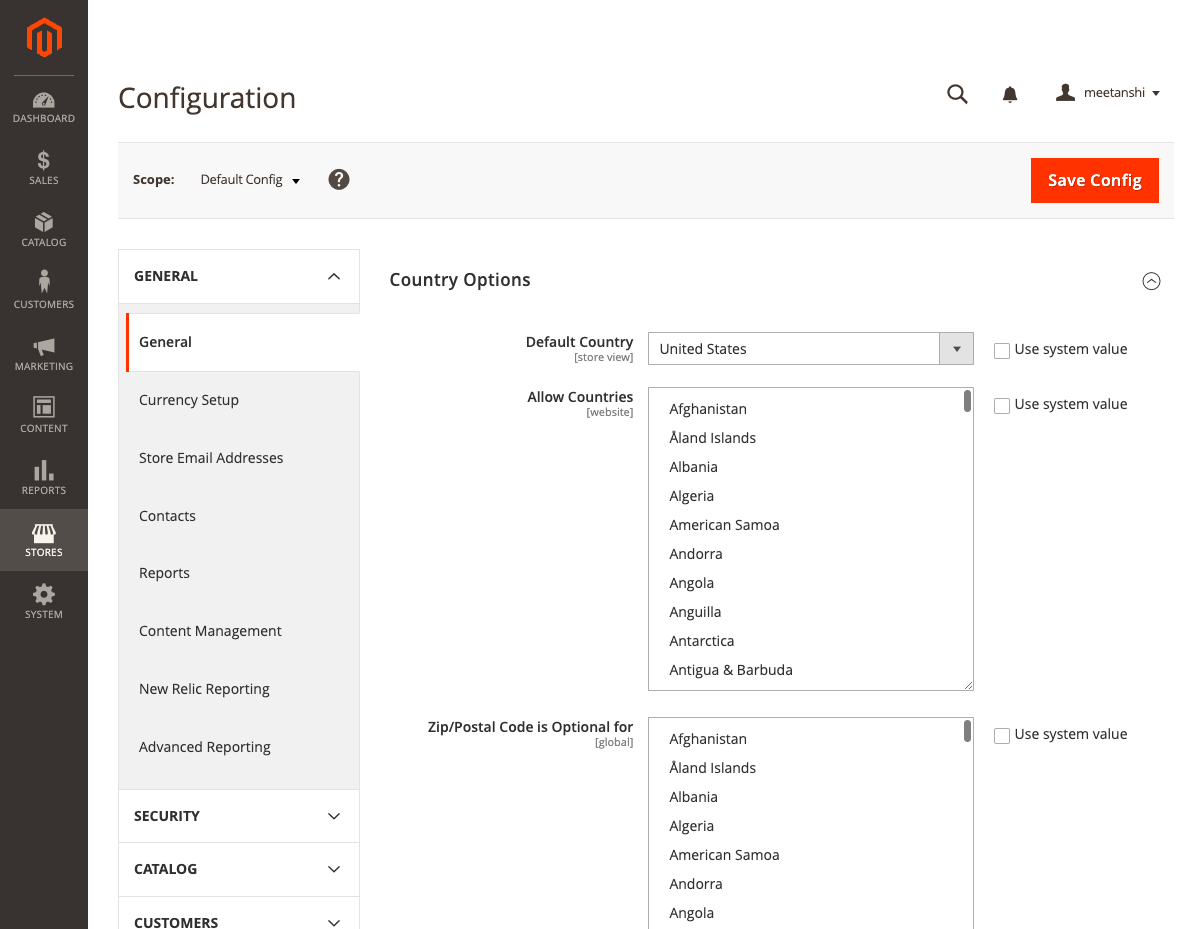The height and width of the screenshot is (929, 1204).
Task: Select Åland Islands in Allow Countries list
Action: point(806,438)
